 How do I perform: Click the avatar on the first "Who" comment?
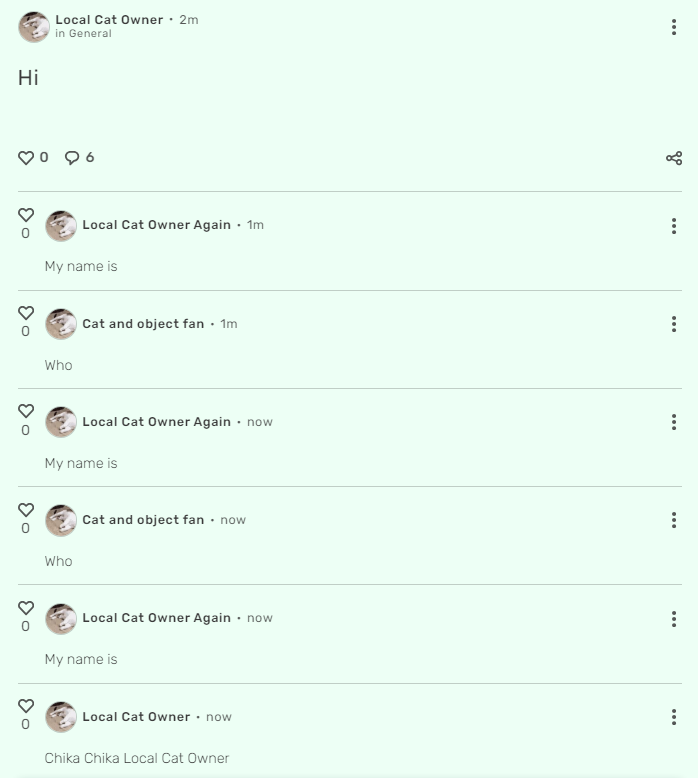(x=61, y=324)
